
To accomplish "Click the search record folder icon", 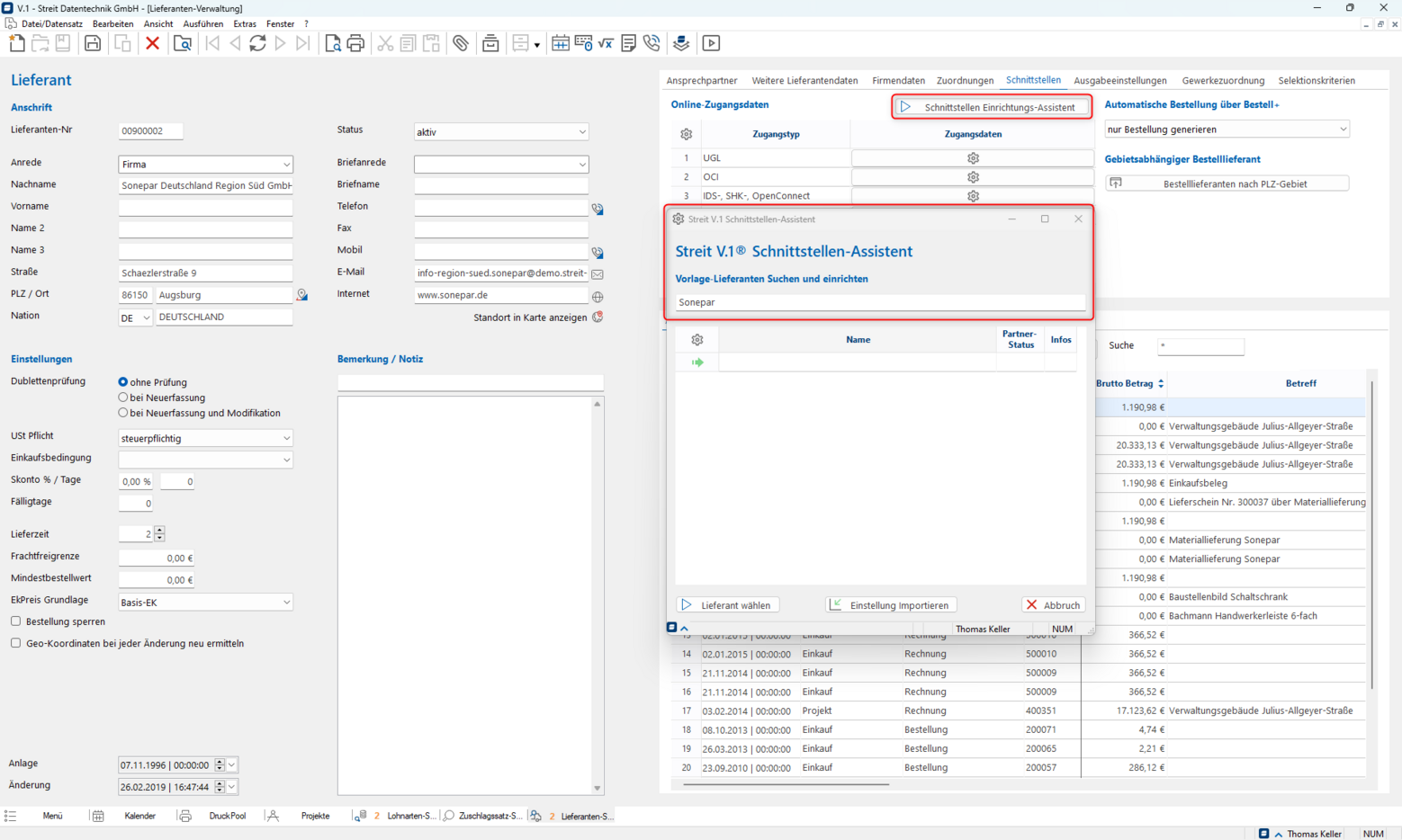I will coord(182,43).
